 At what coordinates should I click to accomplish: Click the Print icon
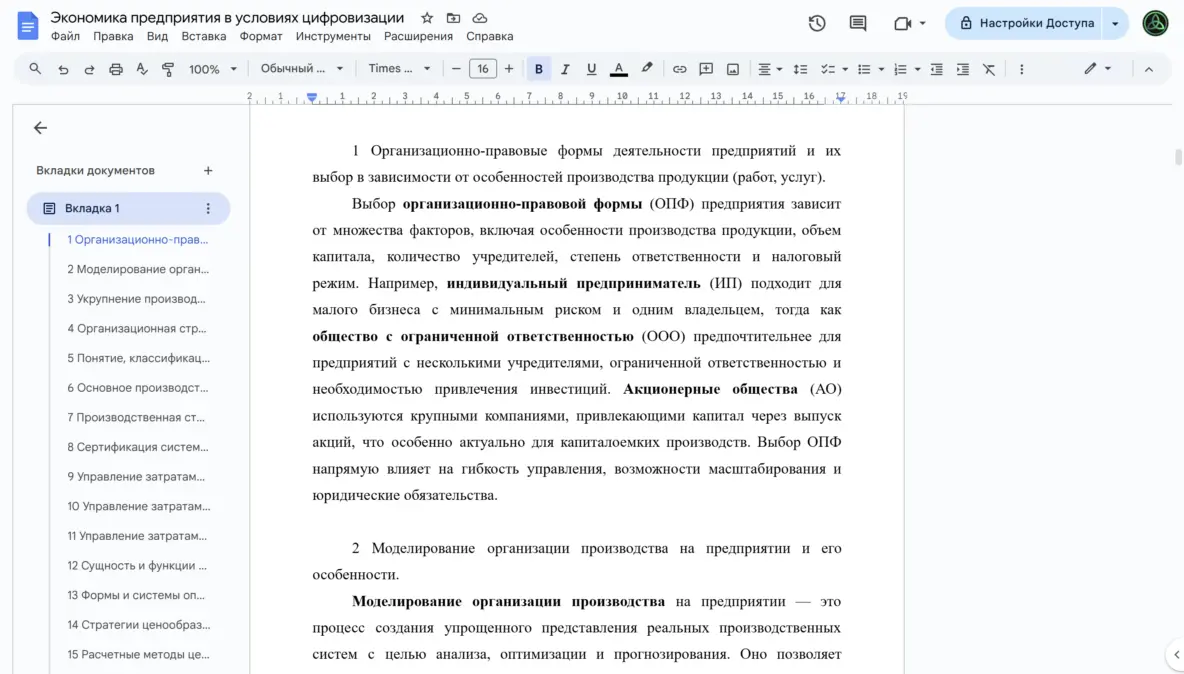click(x=116, y=69)
